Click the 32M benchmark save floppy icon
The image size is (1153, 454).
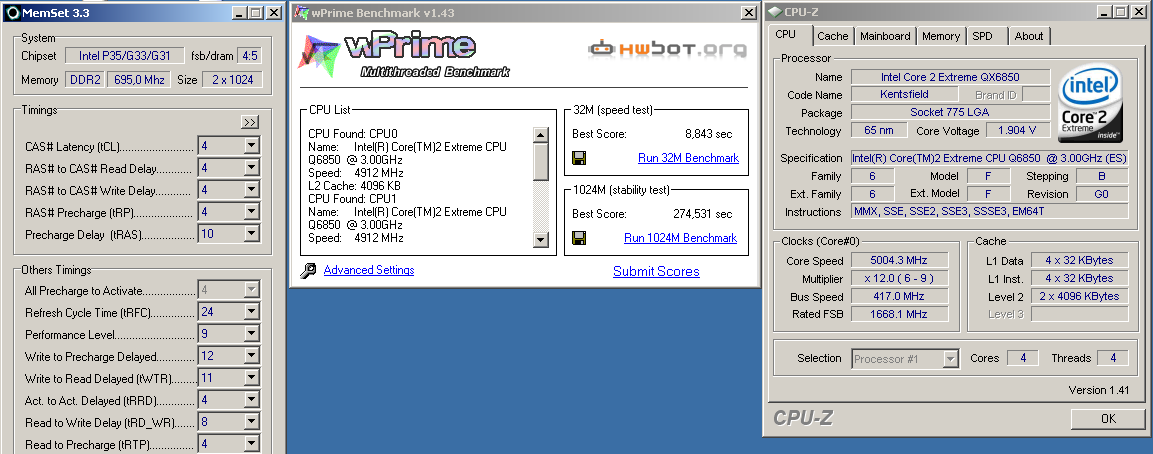click(579, 158)
